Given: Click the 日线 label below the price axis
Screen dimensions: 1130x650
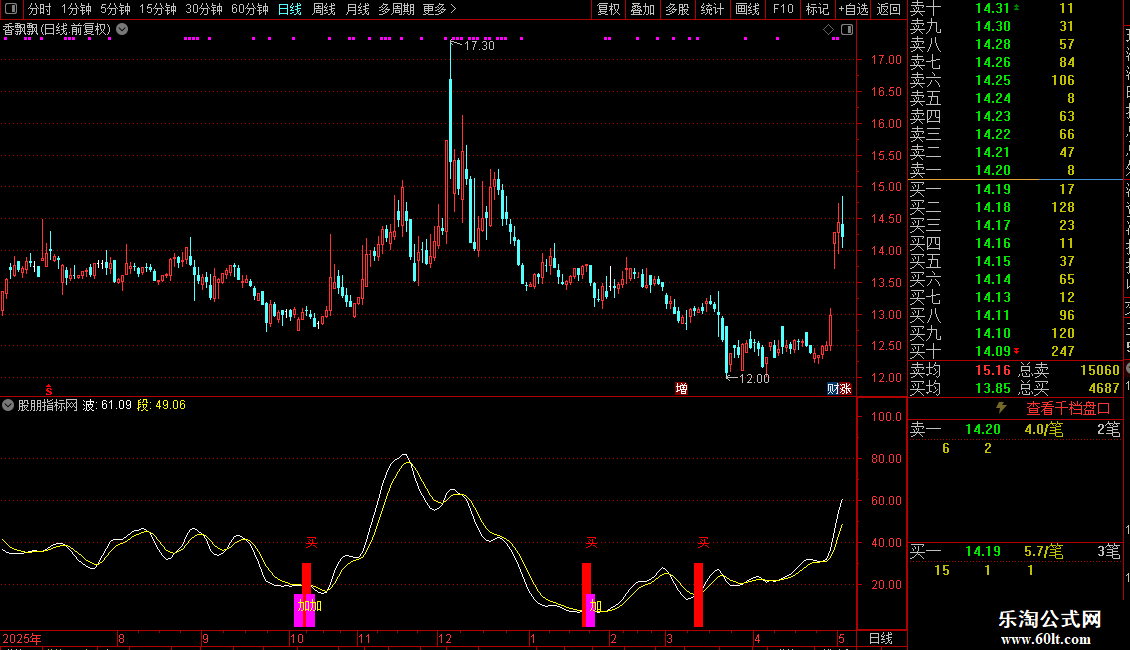Looking at the screenshot, I should tap(881, 638).
